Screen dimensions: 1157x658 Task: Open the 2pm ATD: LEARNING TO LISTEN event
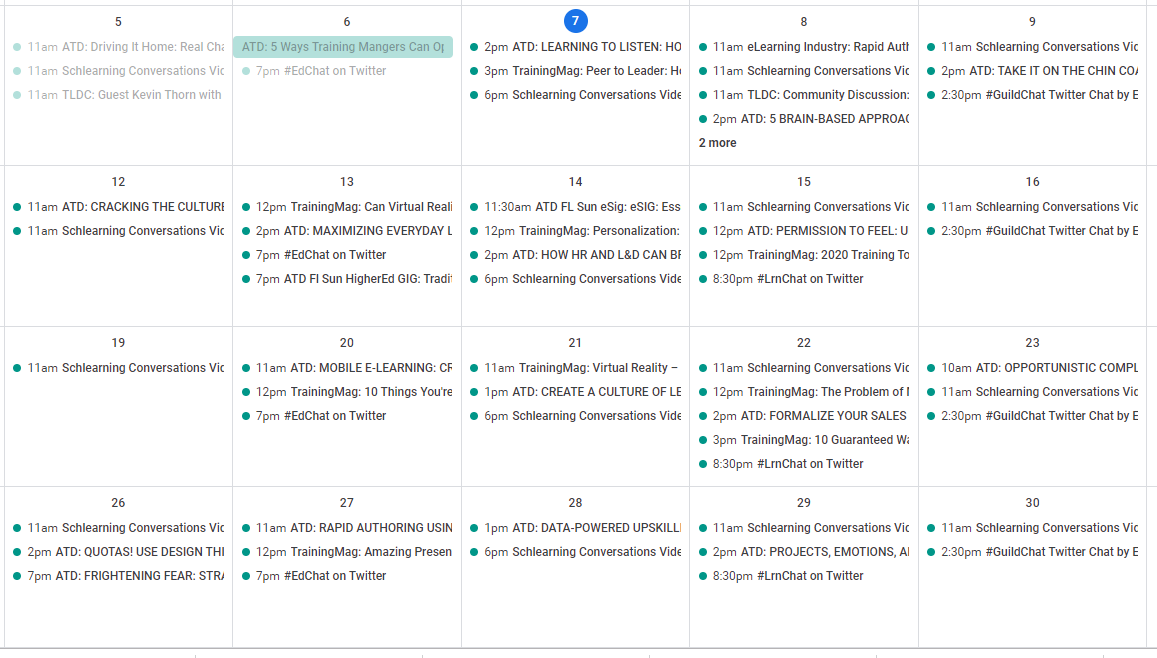pos(576,47)
